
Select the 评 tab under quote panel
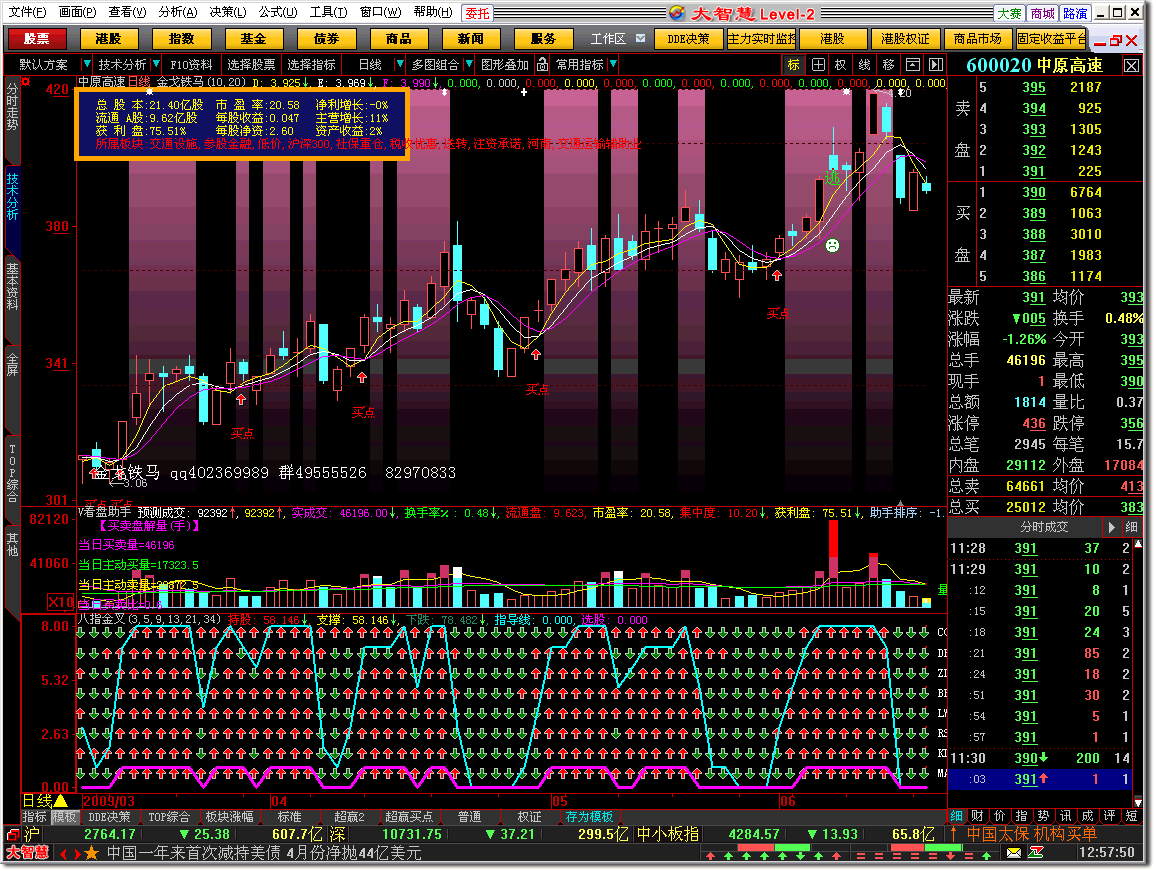click(1110, 816)
